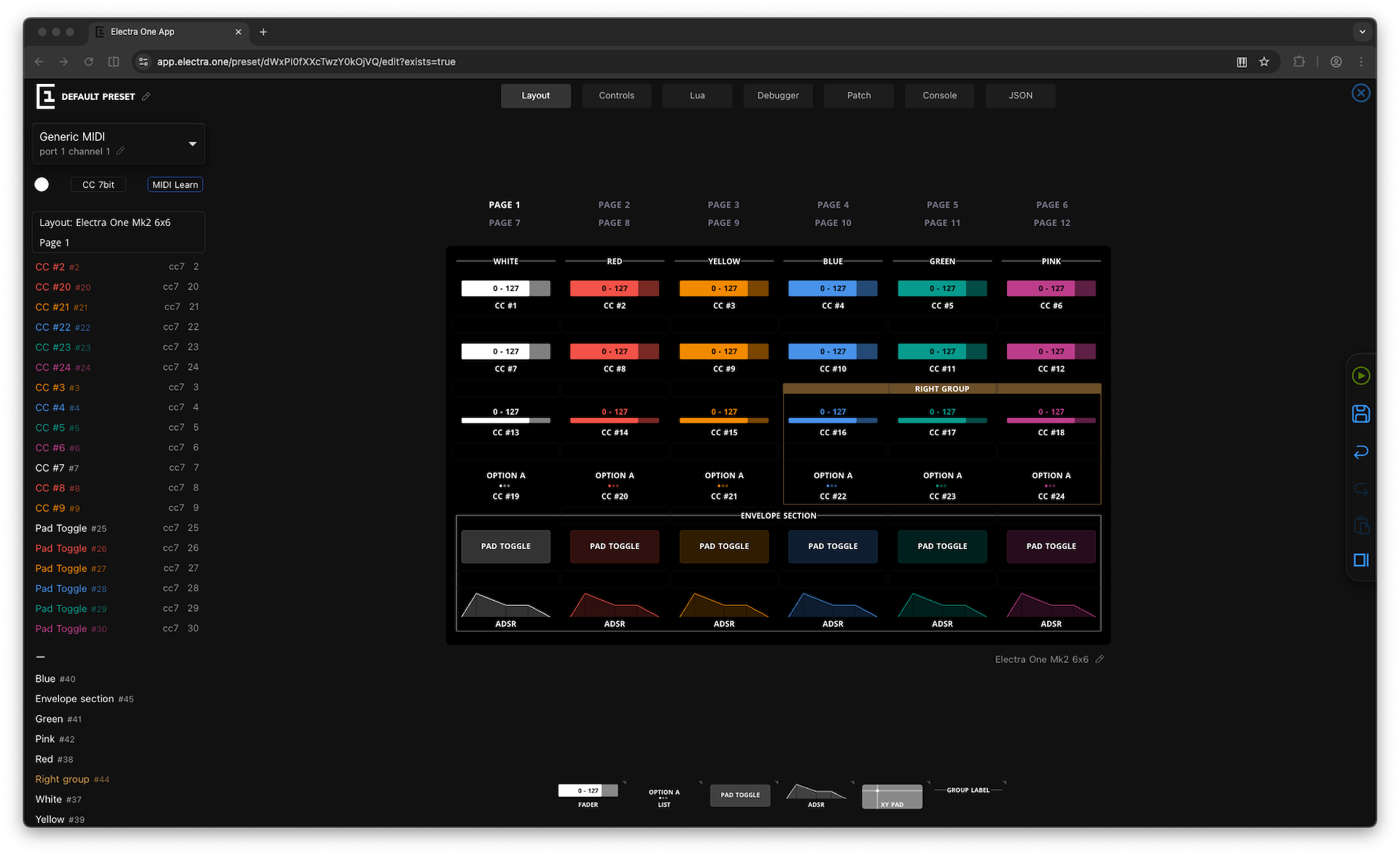Select PAGE 2 in page list
This screenshot has width=1400, height=856.
[614, 205]
